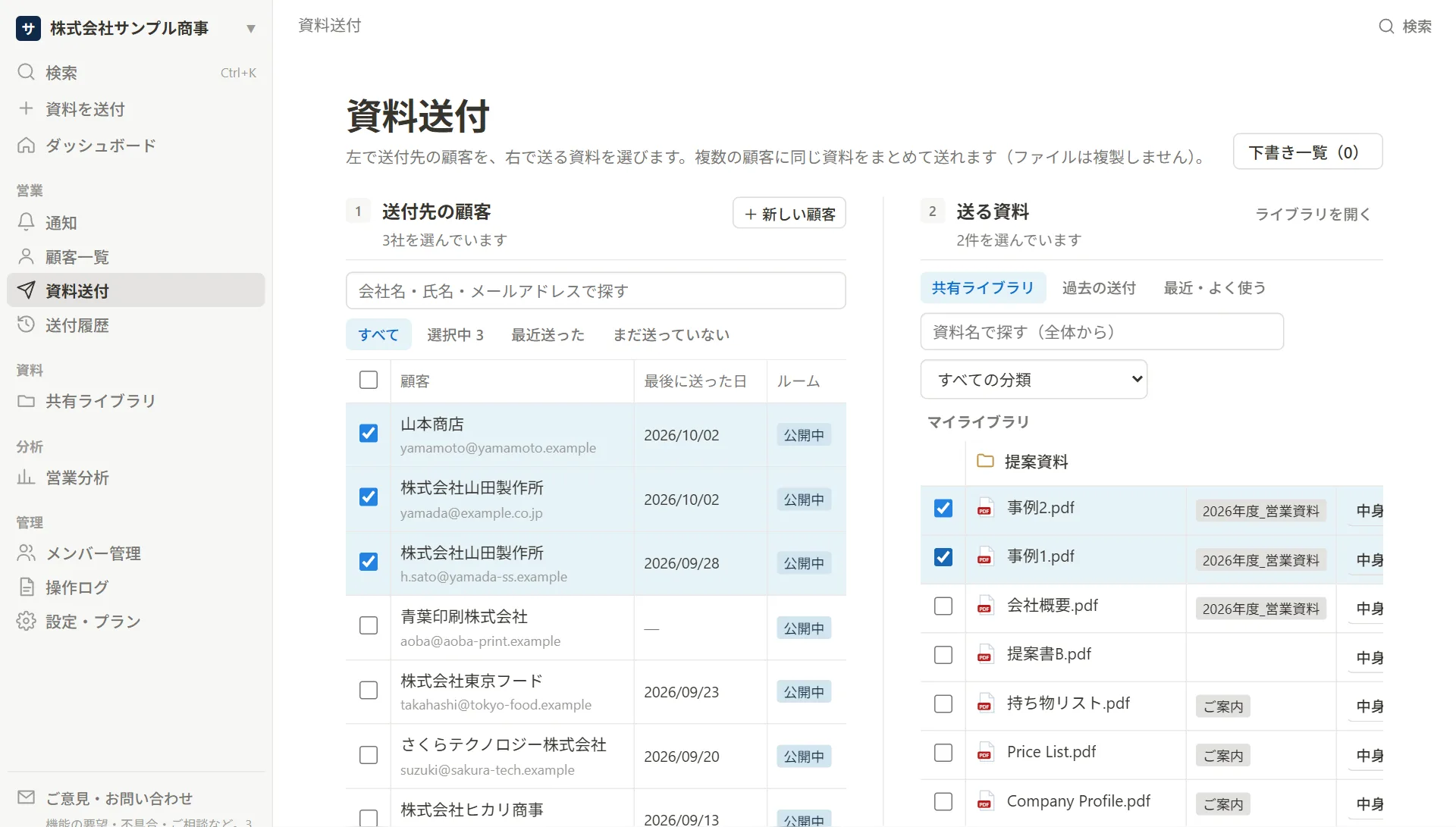1456x827 pixels.
Task: Click the 持ち物リスト.pdf file name
Action: (1068, 703)
